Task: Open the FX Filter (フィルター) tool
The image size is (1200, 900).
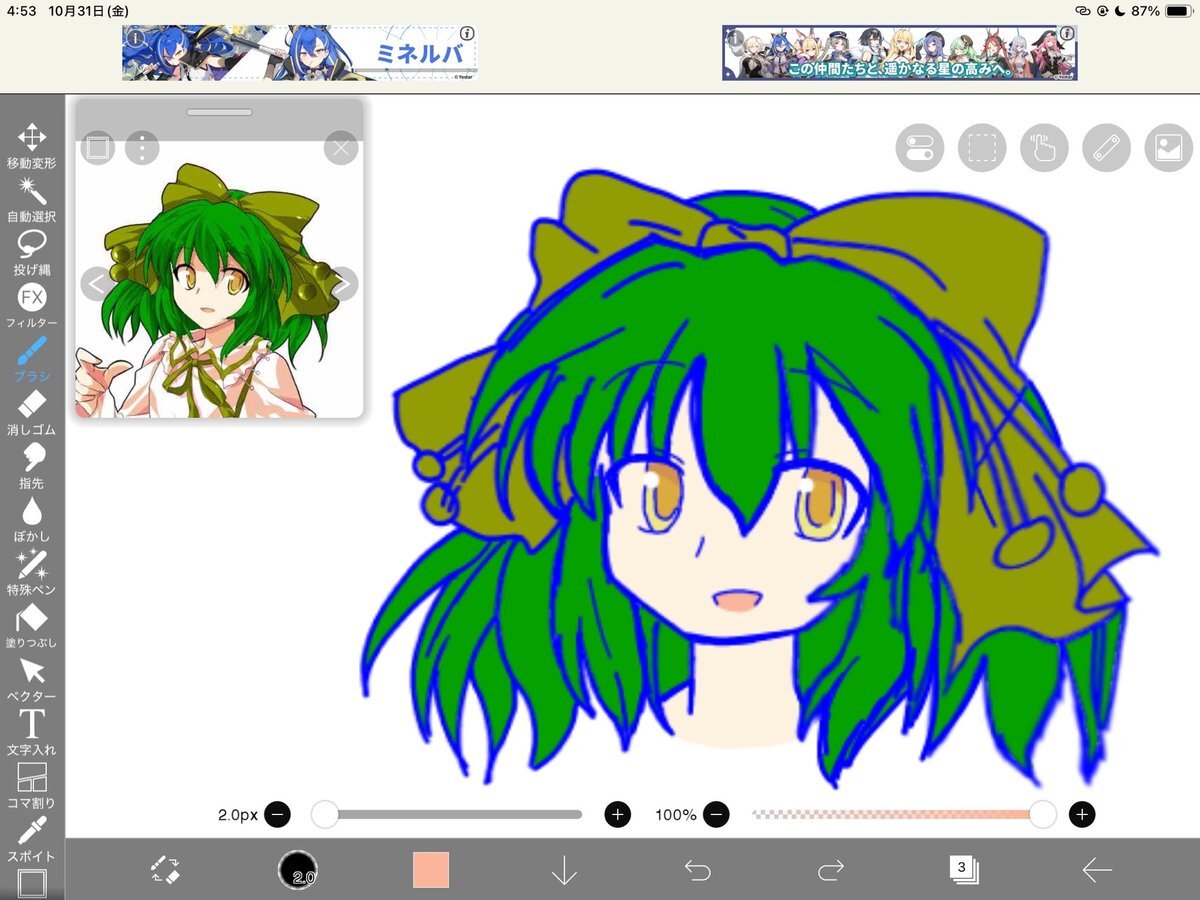Action: tap(32, 306)
